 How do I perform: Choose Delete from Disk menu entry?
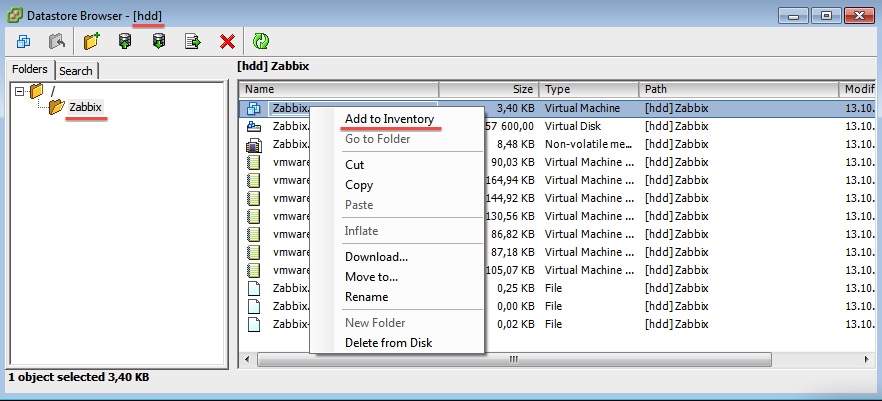click(388, 343)
